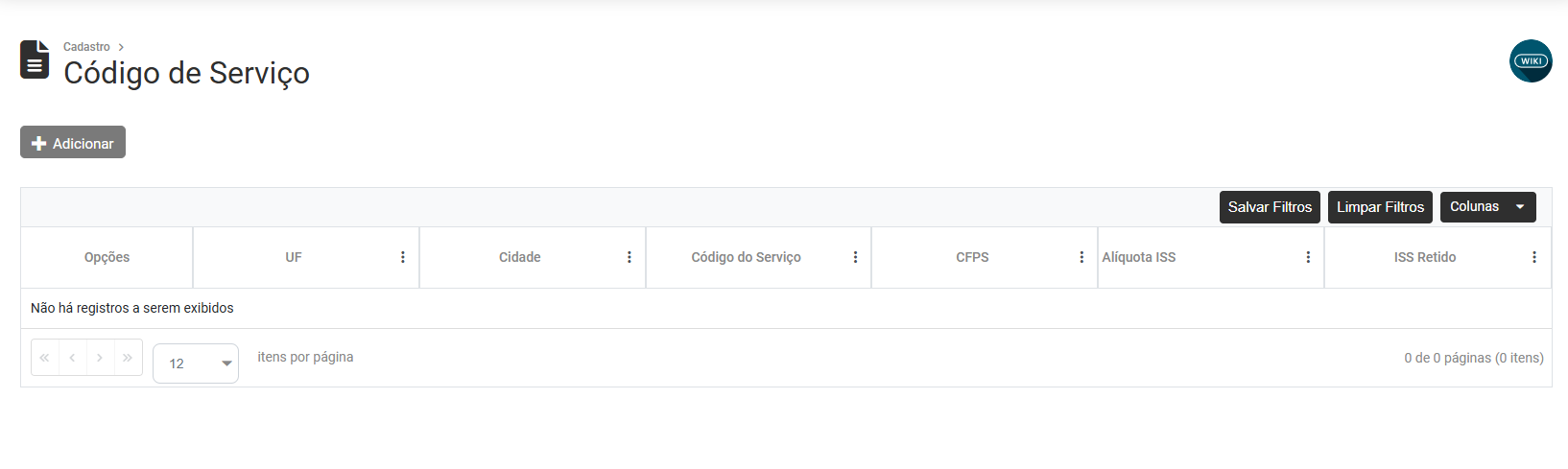The width and height of the screenshot is (1568, 469).
Task: Click the Cadastro breadcrumb link
Action: point(86,47)
